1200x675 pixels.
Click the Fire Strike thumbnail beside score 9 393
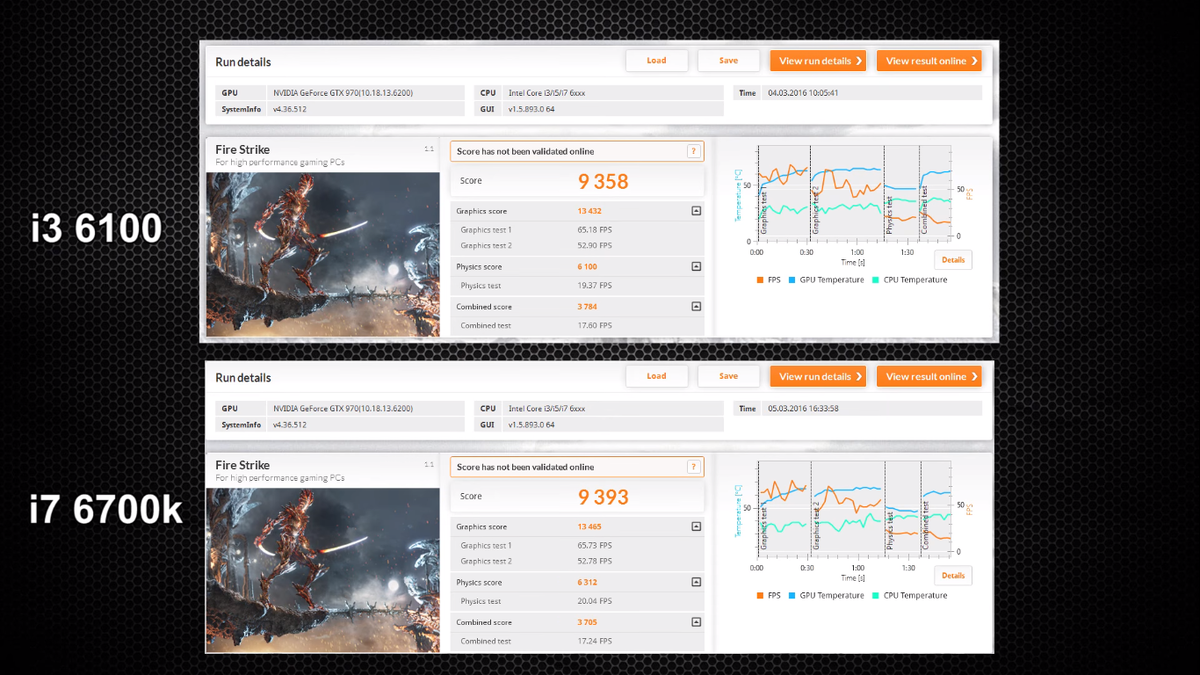point(323,570)
